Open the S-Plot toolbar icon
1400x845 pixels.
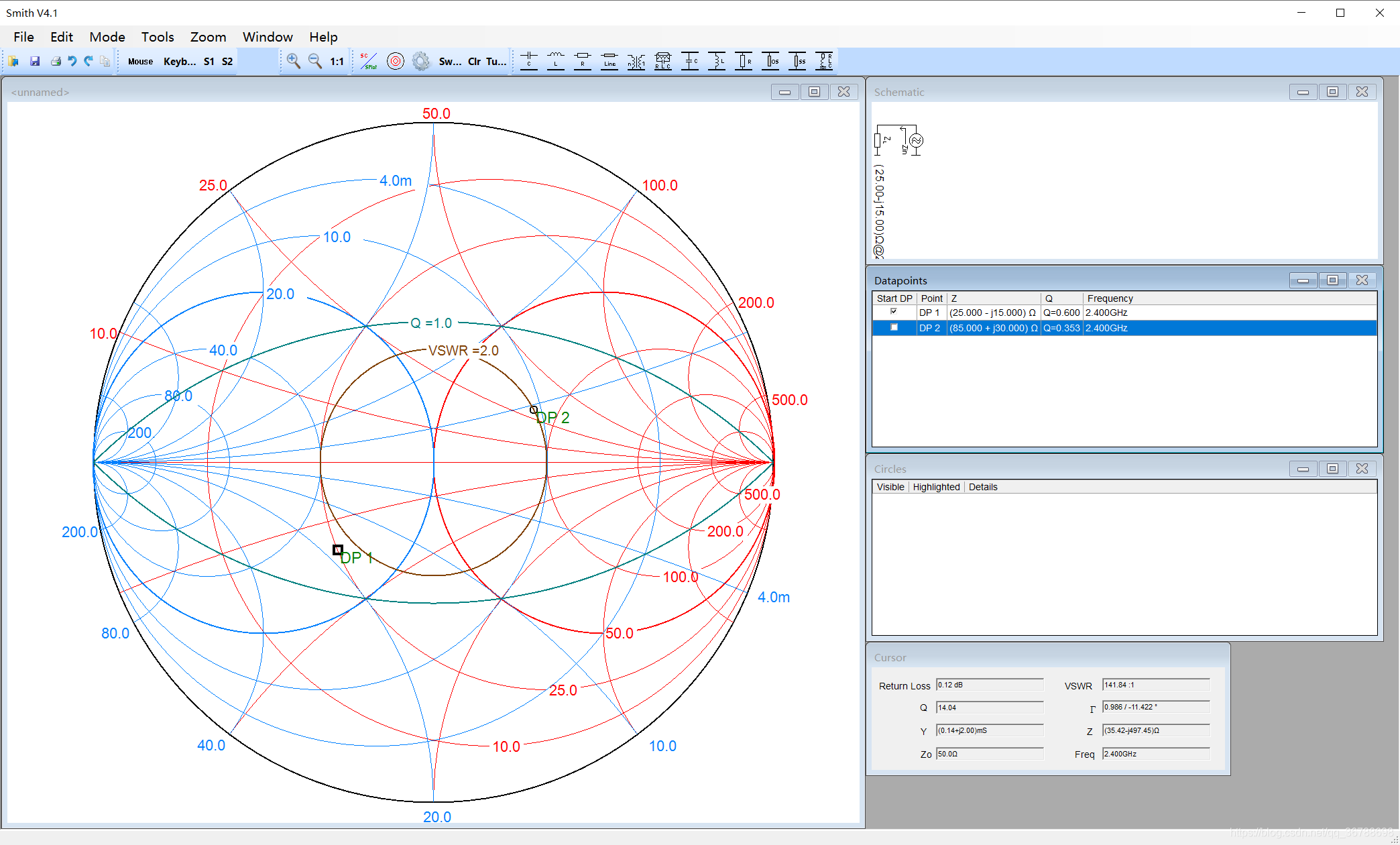pos(368,61)
